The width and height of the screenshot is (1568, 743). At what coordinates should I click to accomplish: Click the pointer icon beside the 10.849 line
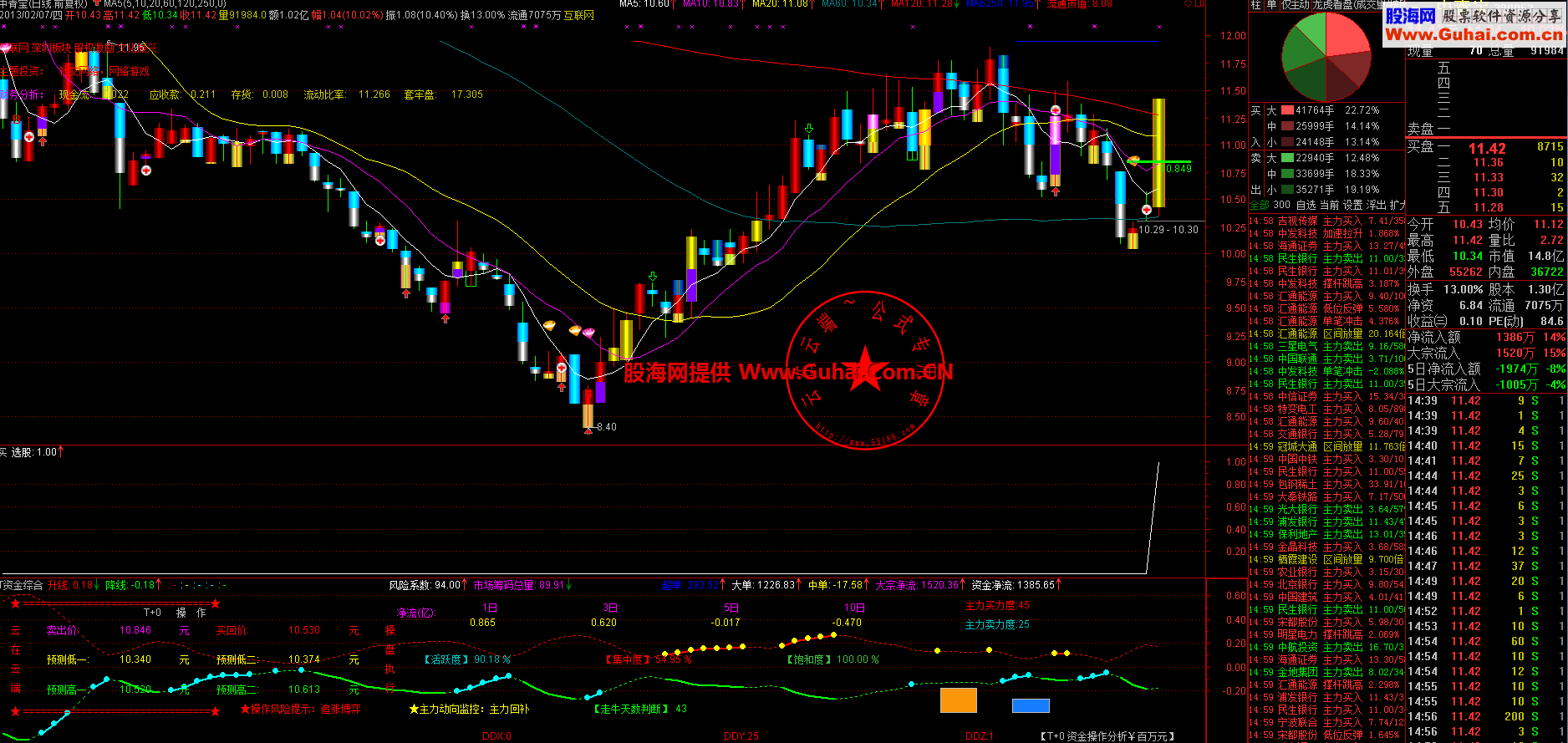[1133, 159]
